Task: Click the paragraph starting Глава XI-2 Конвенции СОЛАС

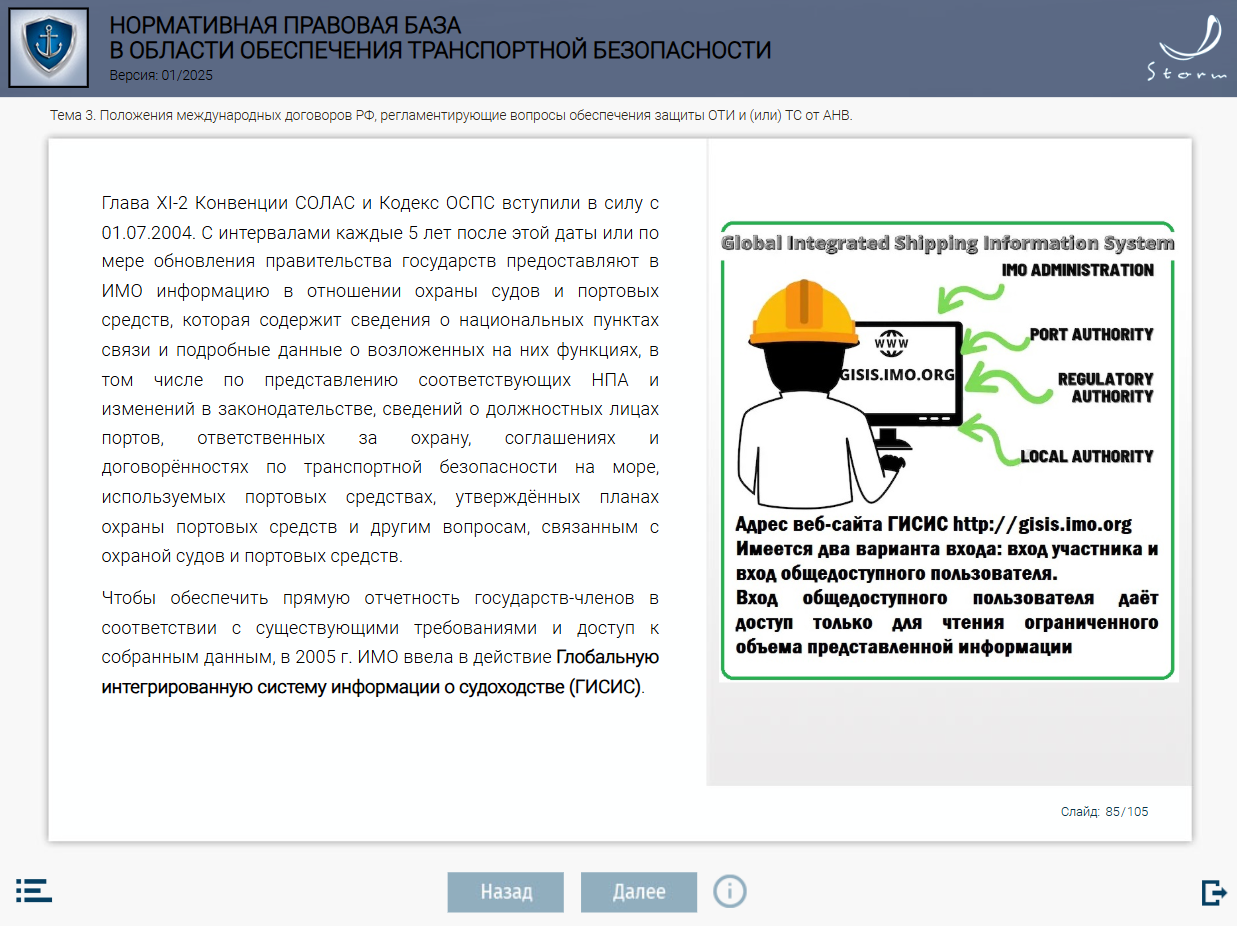Action: click(x=380, y=380)
